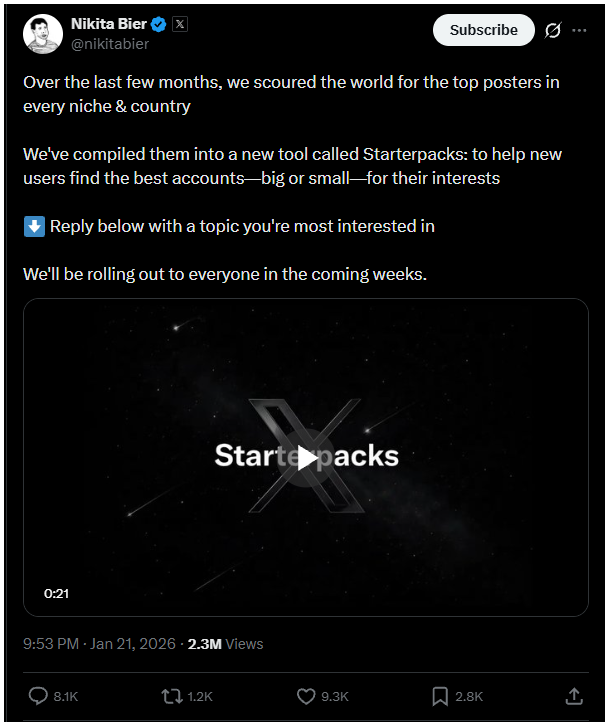
Task: Click the share upload arrow icon
Action: (x=574, y=696)
